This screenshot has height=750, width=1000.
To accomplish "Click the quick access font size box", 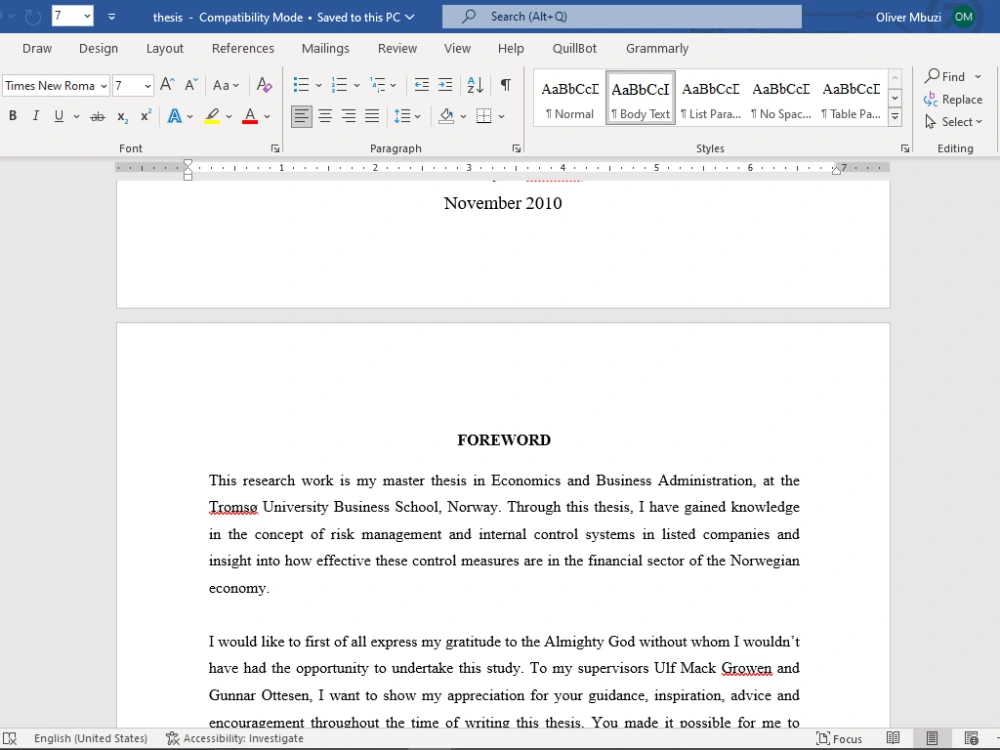I will [72, 16].
